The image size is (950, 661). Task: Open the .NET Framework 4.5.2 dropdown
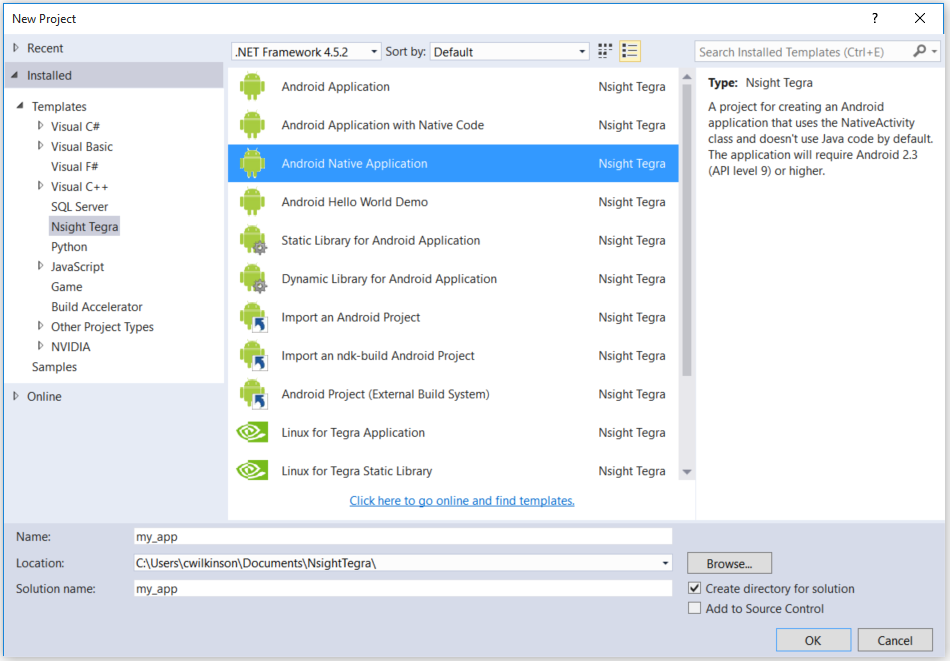click(306, 52)
